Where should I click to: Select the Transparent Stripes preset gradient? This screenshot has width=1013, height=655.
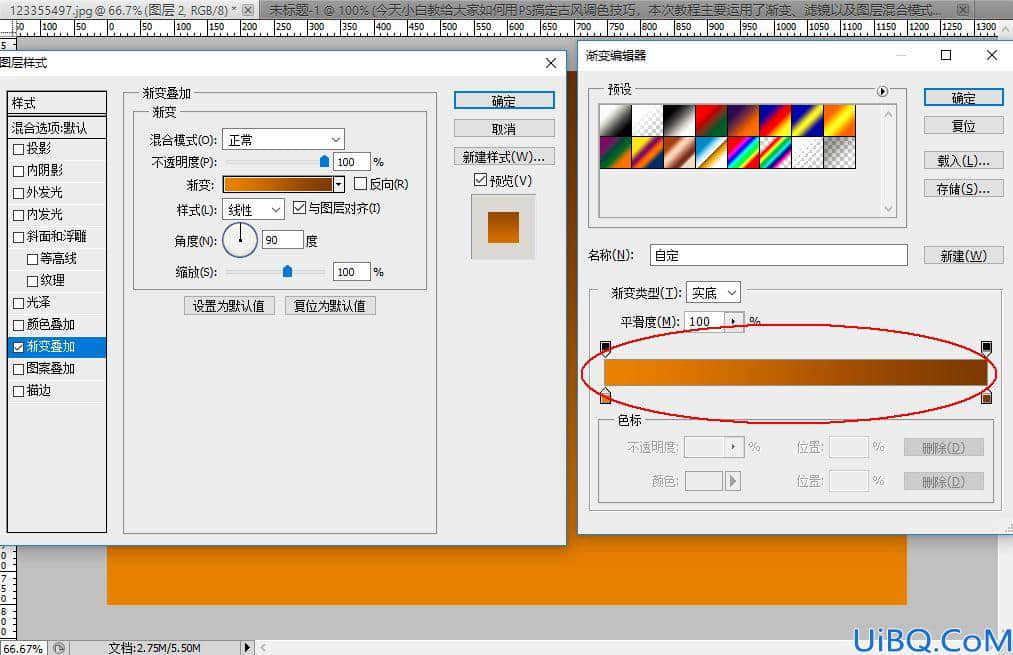[x=807, y=152]
